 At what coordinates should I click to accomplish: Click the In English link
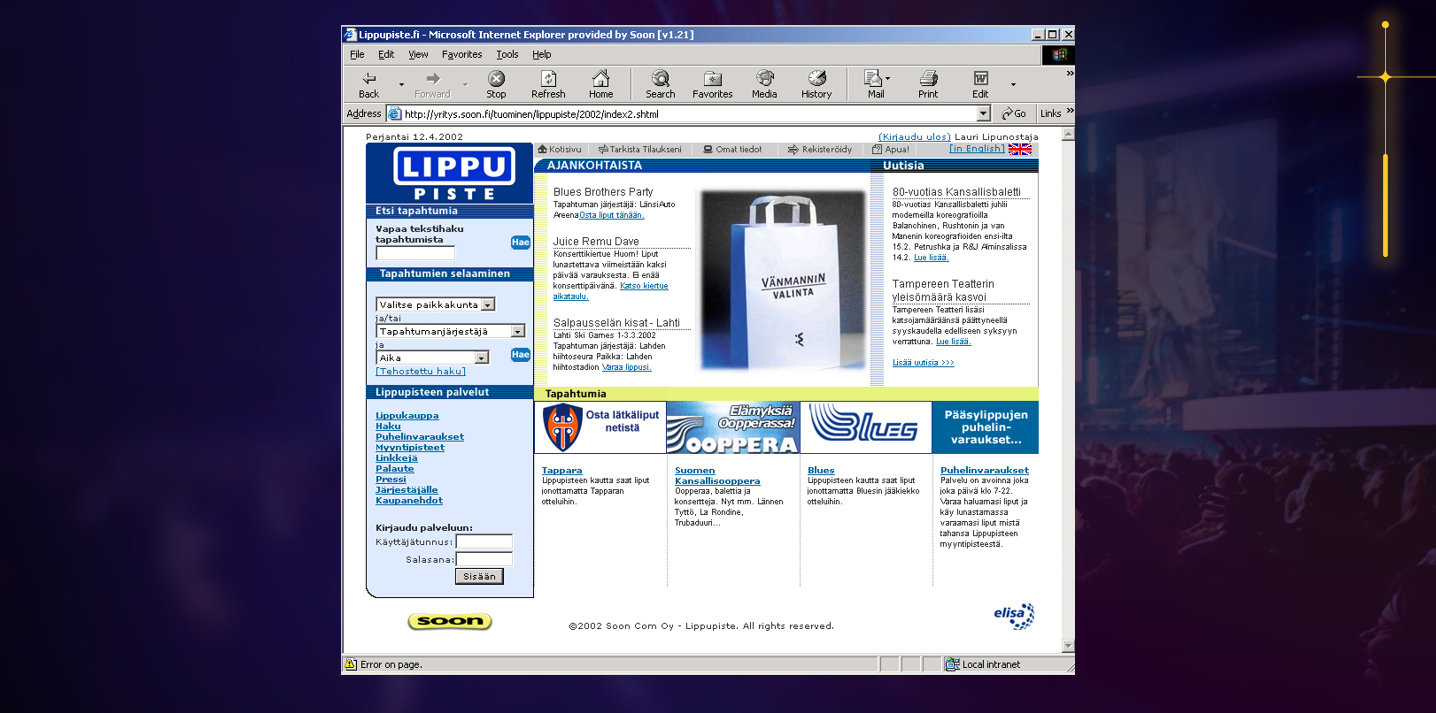(977, 149)
